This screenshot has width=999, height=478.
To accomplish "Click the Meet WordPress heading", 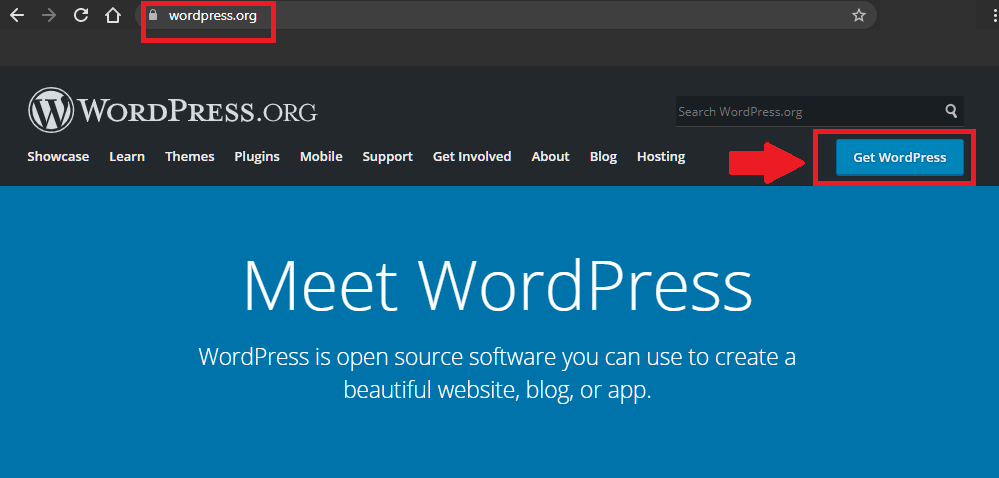I will [x=498, y=284].
